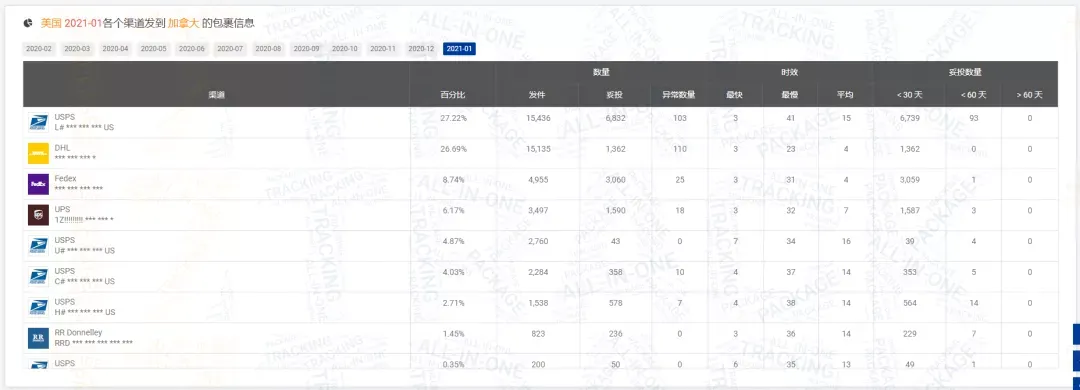Click the 平均 column header
The height and width of the screenshot is (390, 1080).
click(845, 95)
